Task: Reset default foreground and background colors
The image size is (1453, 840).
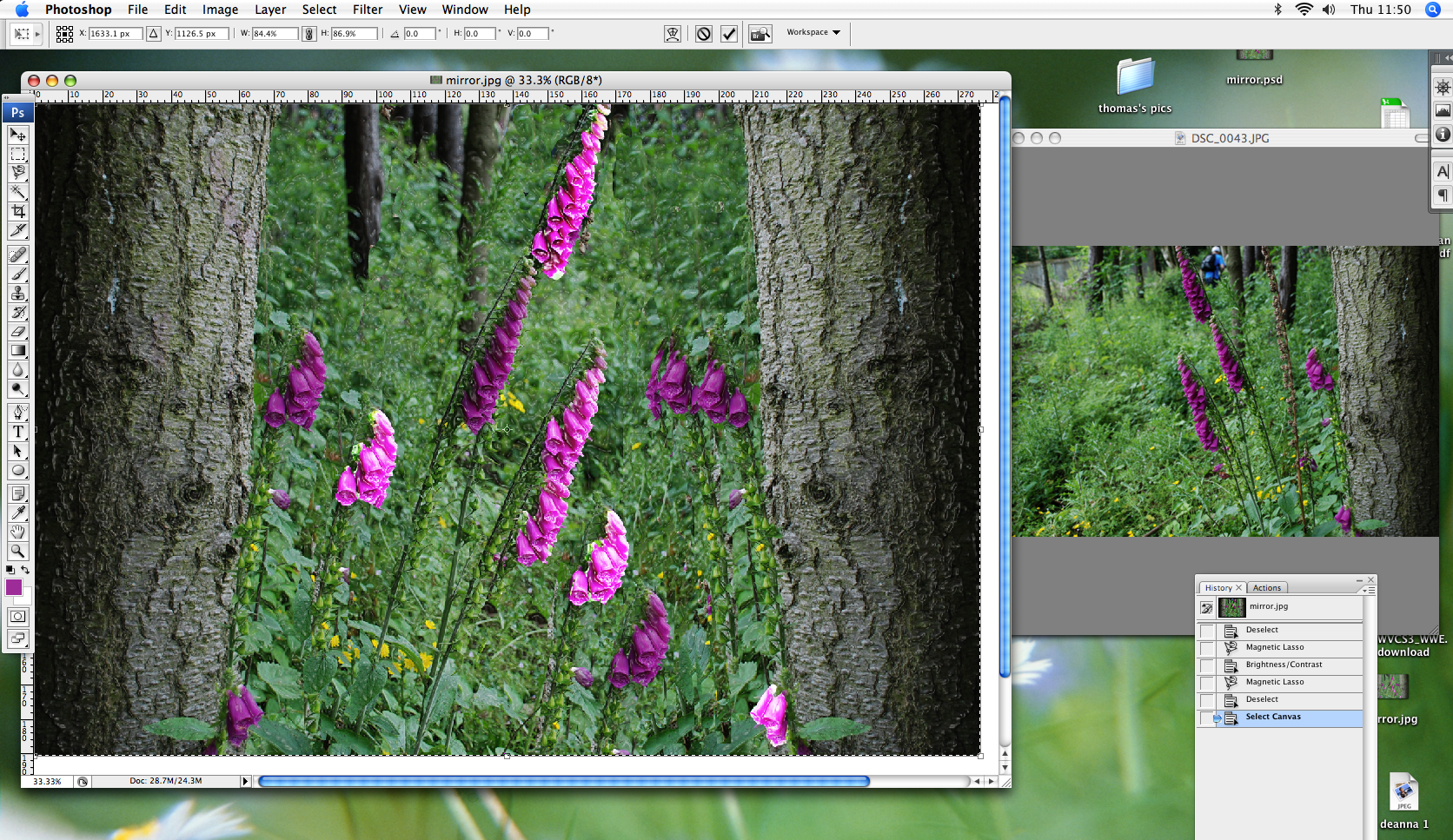Action: pos(10,570)
